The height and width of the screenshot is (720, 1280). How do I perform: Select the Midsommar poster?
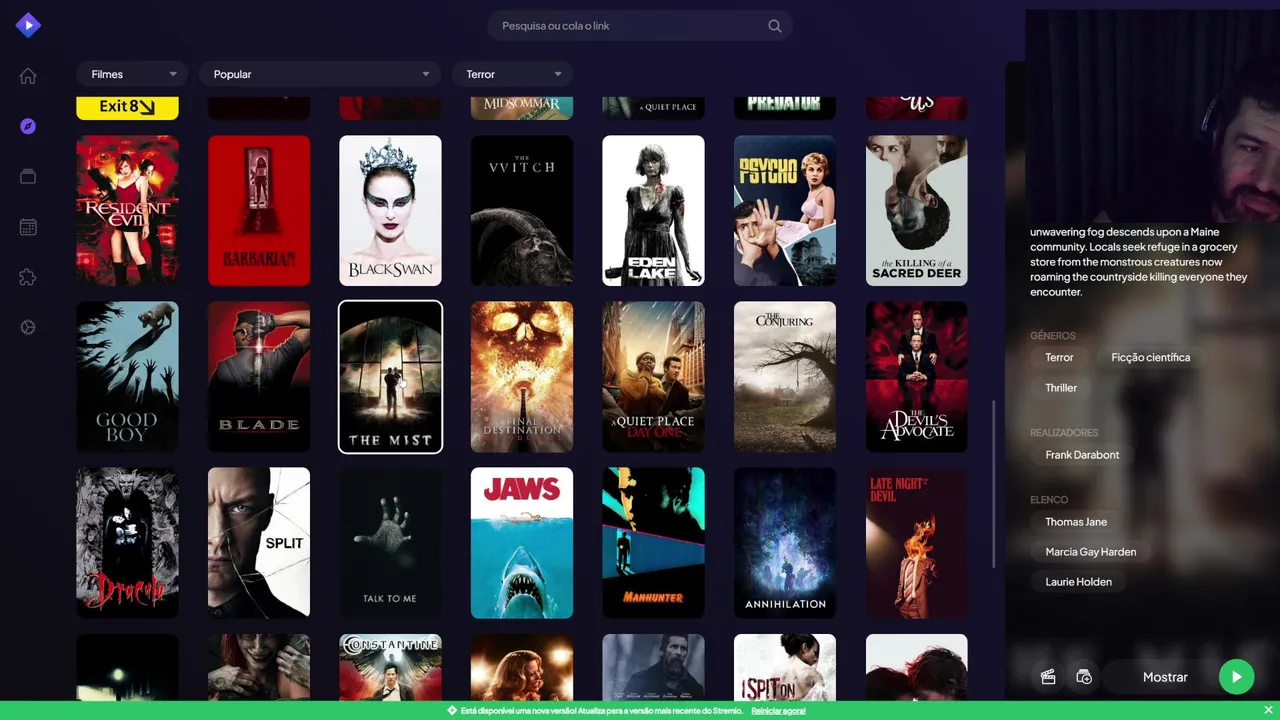click(x=522, y=108)
